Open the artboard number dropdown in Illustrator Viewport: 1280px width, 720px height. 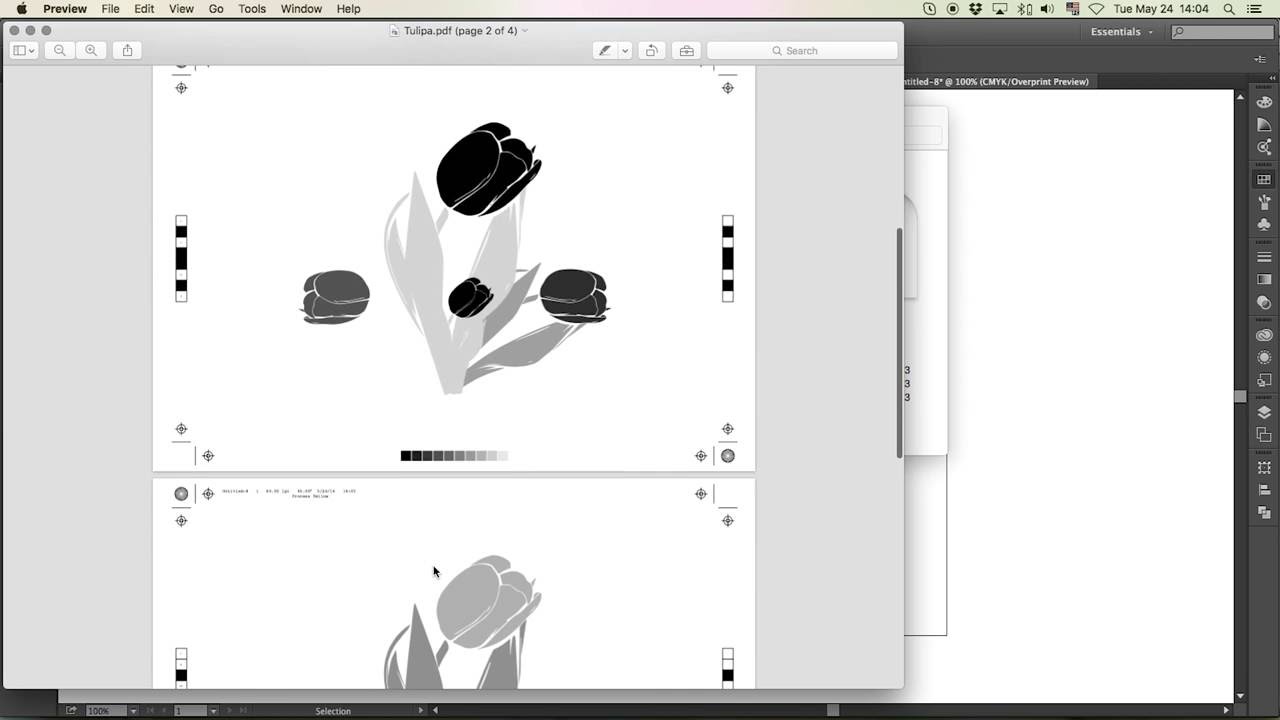(213, 711)
